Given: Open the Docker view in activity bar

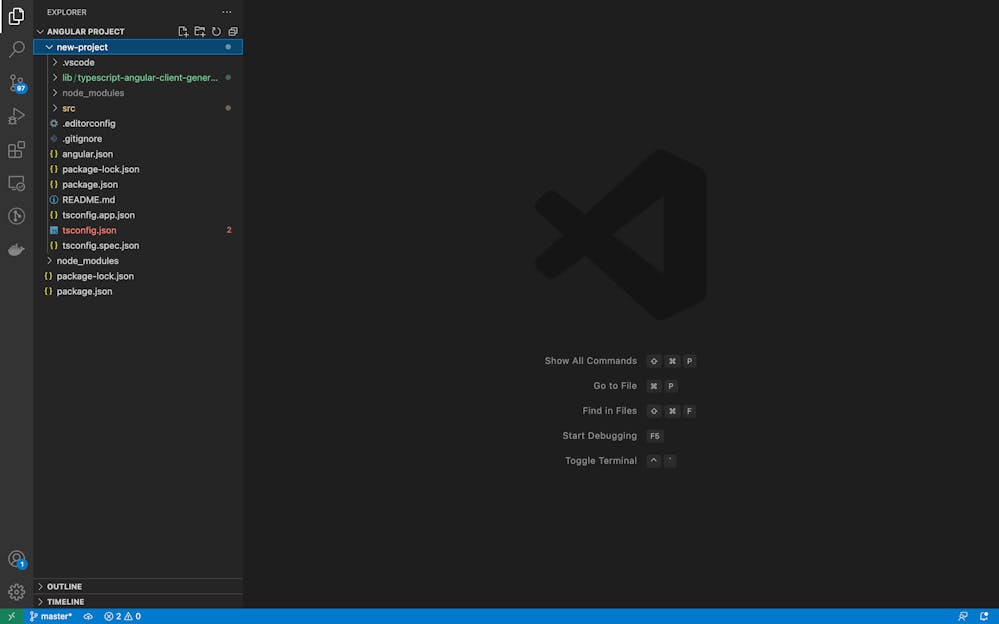Looking at the screenshot, I should click(16, 250).
